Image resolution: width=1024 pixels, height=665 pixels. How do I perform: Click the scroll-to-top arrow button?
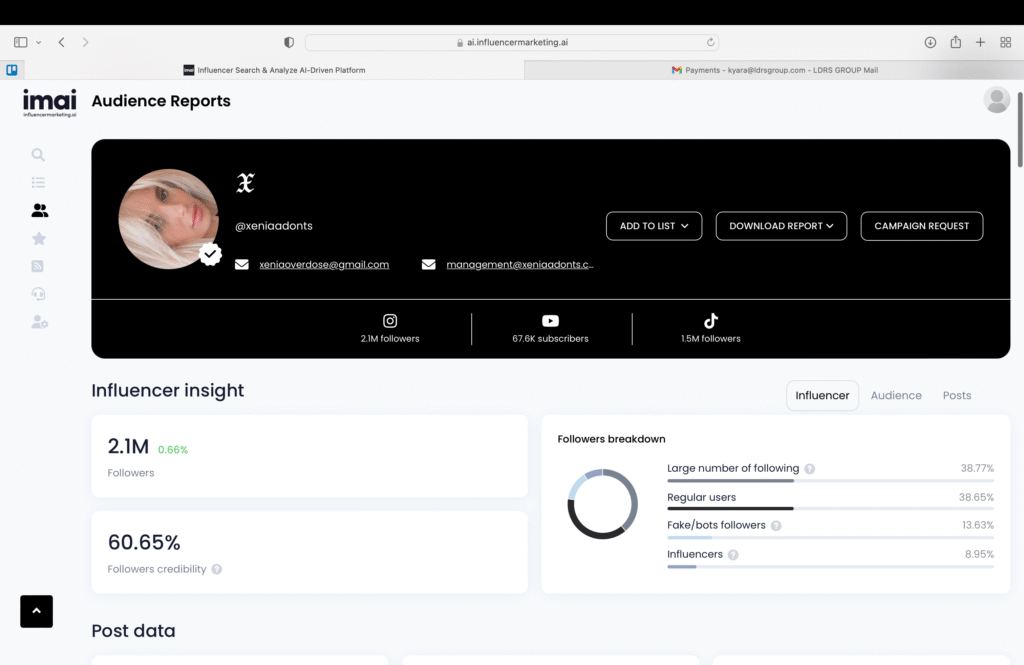(36, 611)
